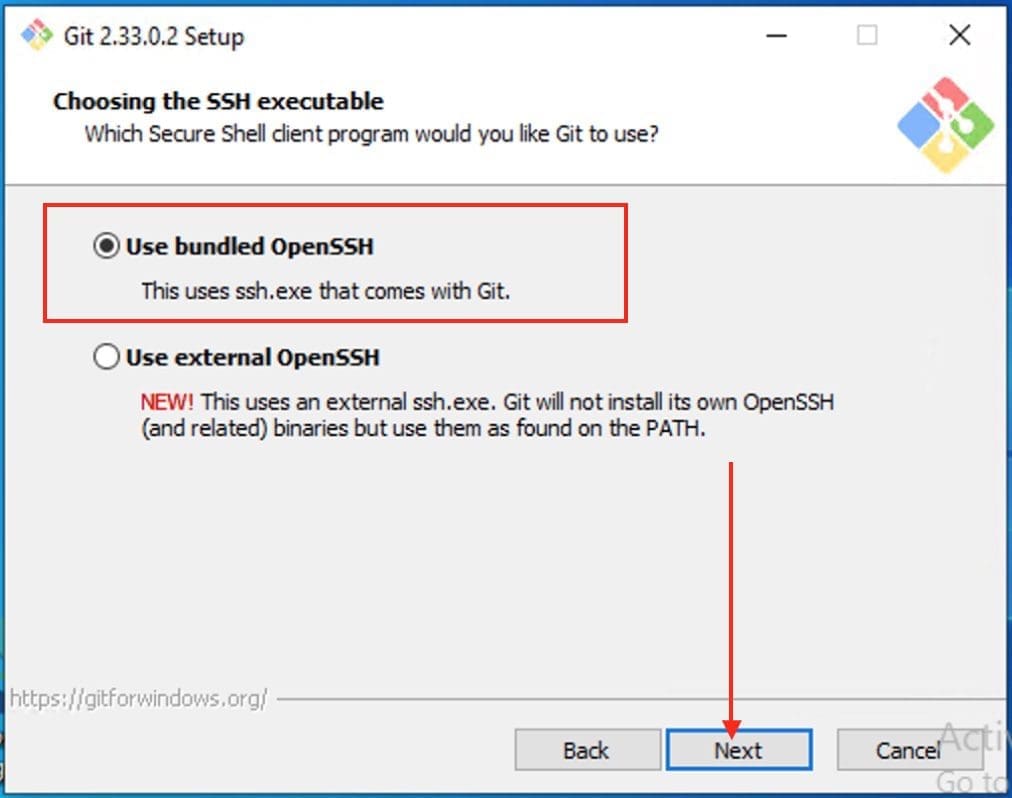The image size is (1012, 798).
Task: Click the "Git 2.33.0.2 Setup" title text
Action: [x=154, y=37]
